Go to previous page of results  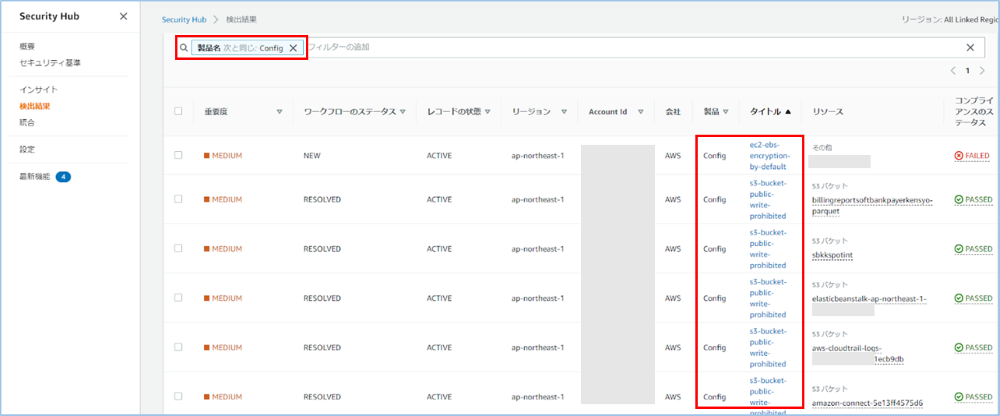pos(953,72)
